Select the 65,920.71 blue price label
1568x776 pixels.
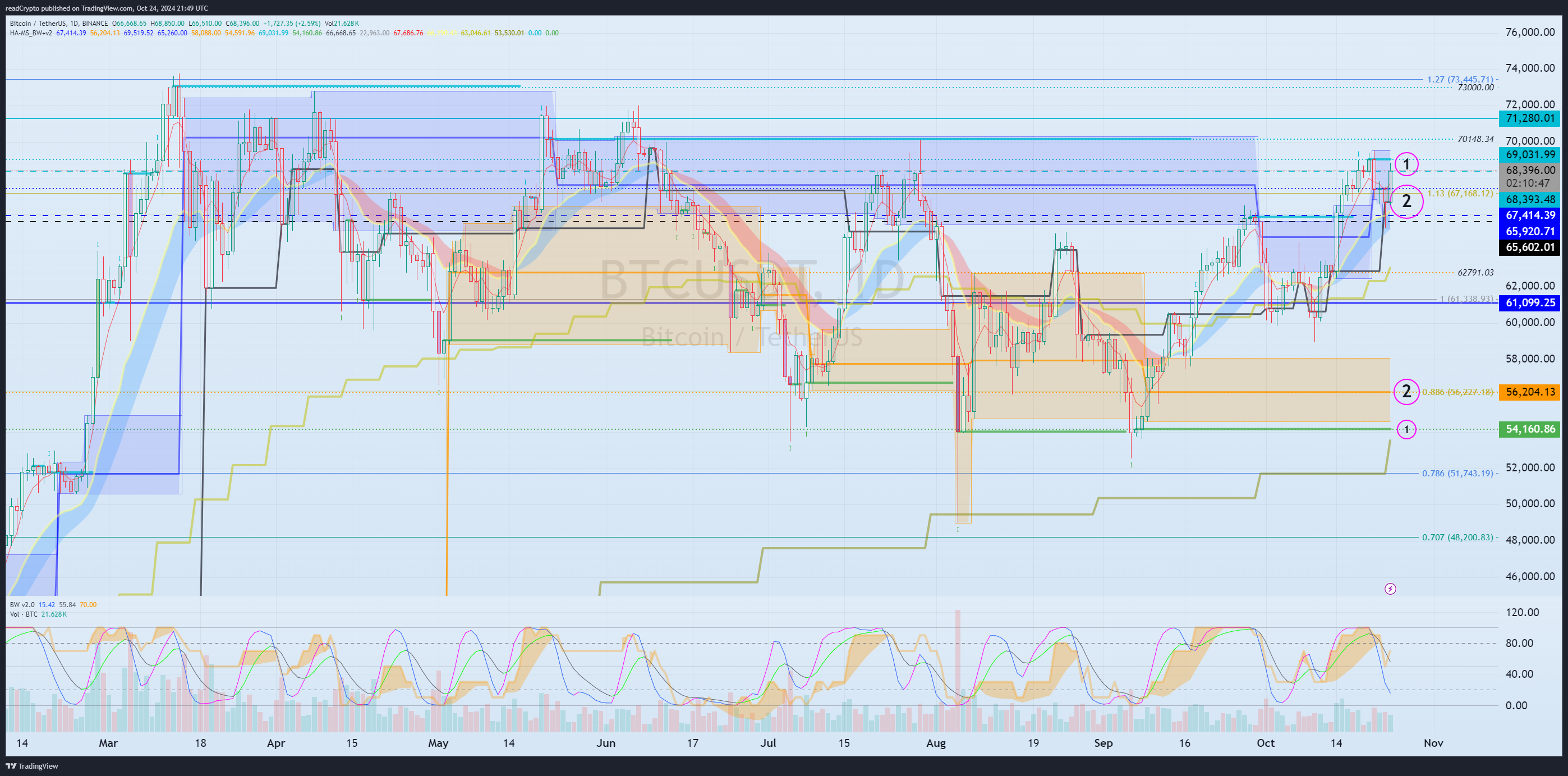coord(1530,231)
